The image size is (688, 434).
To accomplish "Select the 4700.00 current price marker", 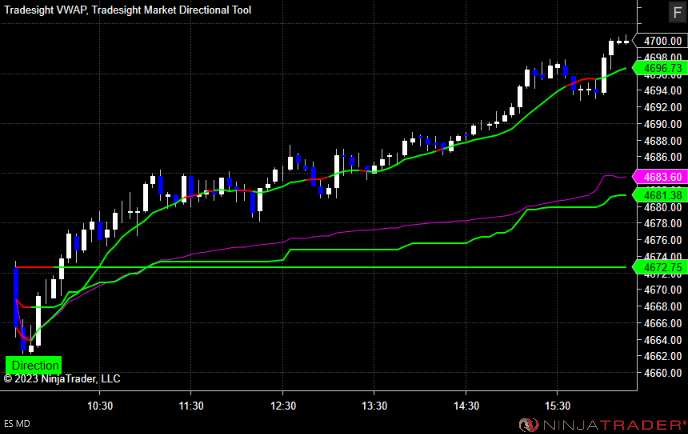I will coord(660,41).
